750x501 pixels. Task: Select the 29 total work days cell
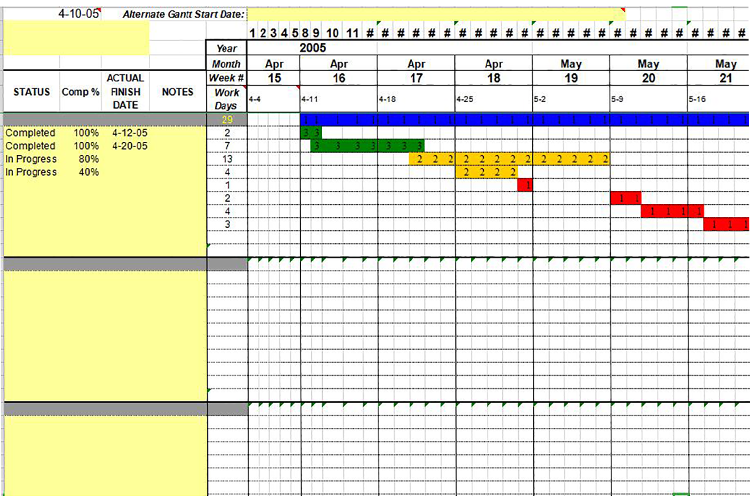click(x=227, y=120)
